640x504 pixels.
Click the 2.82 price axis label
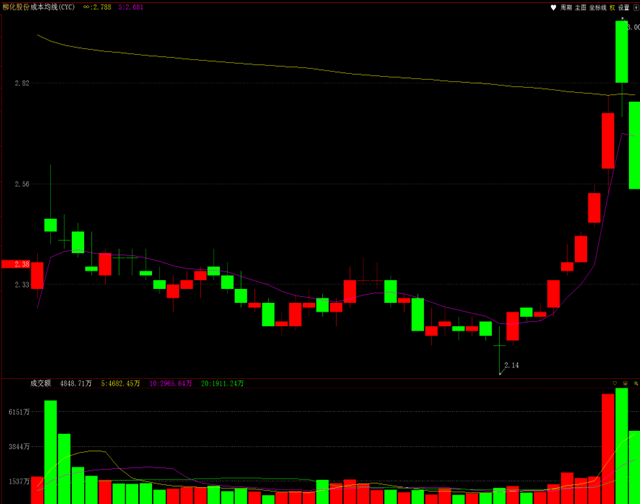[x=22, y=83]
